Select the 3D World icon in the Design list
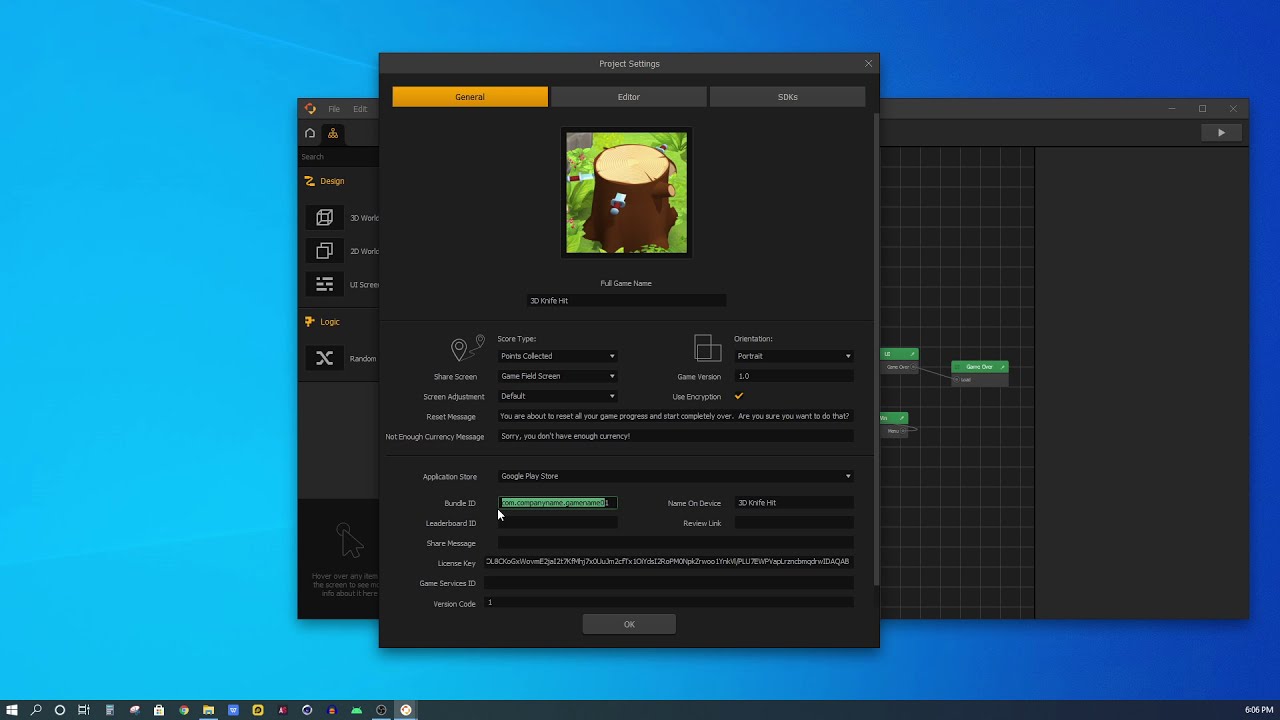 pyautogui.click(x=324, y=217)
